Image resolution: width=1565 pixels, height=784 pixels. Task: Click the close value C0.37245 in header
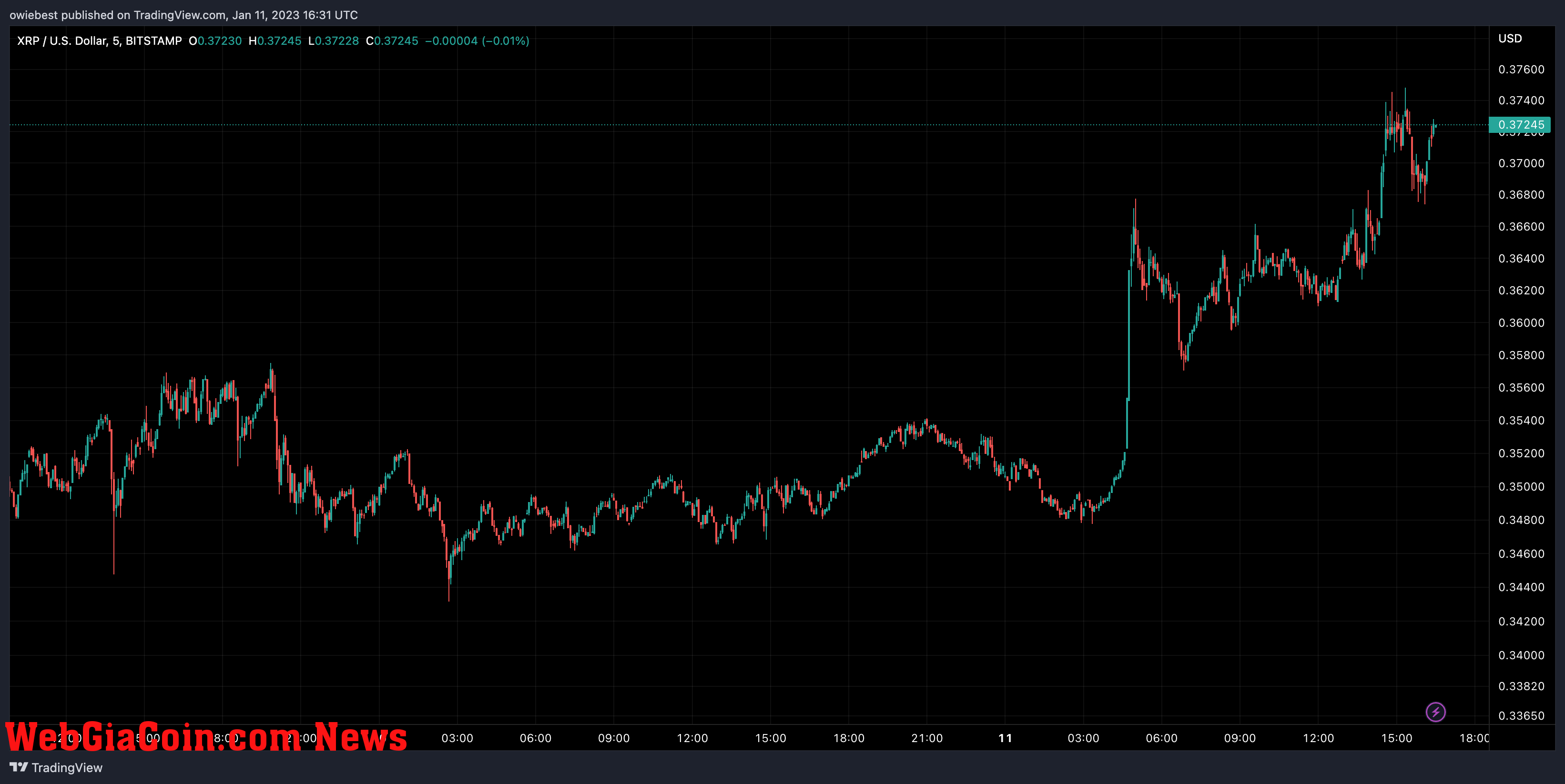coord(392,40)
